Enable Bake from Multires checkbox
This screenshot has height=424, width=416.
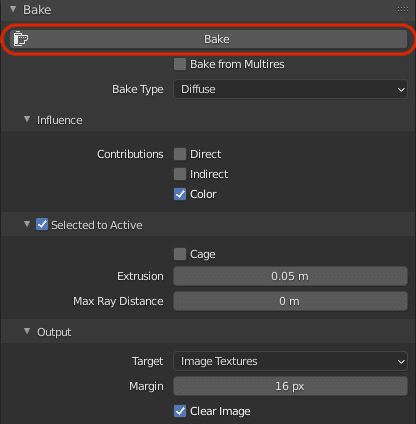(180, 64)
